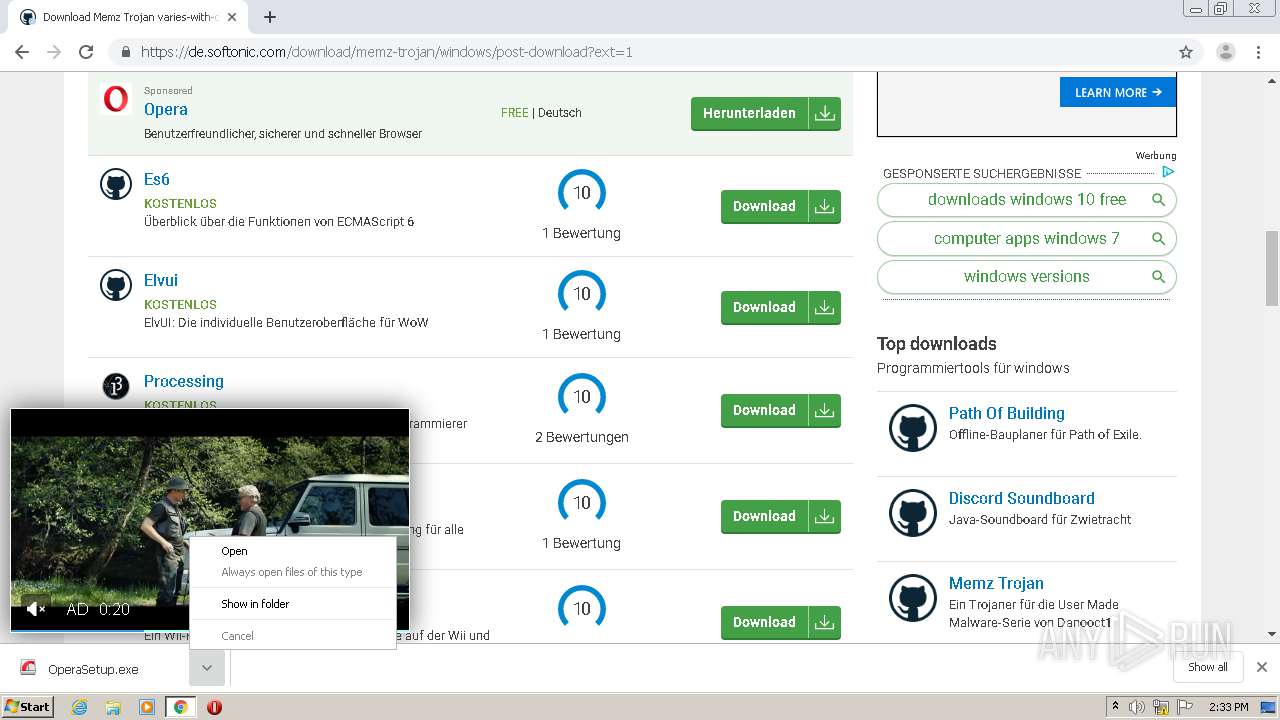Click Opera icon in taskbar
1280x720 pixels.
214,707
